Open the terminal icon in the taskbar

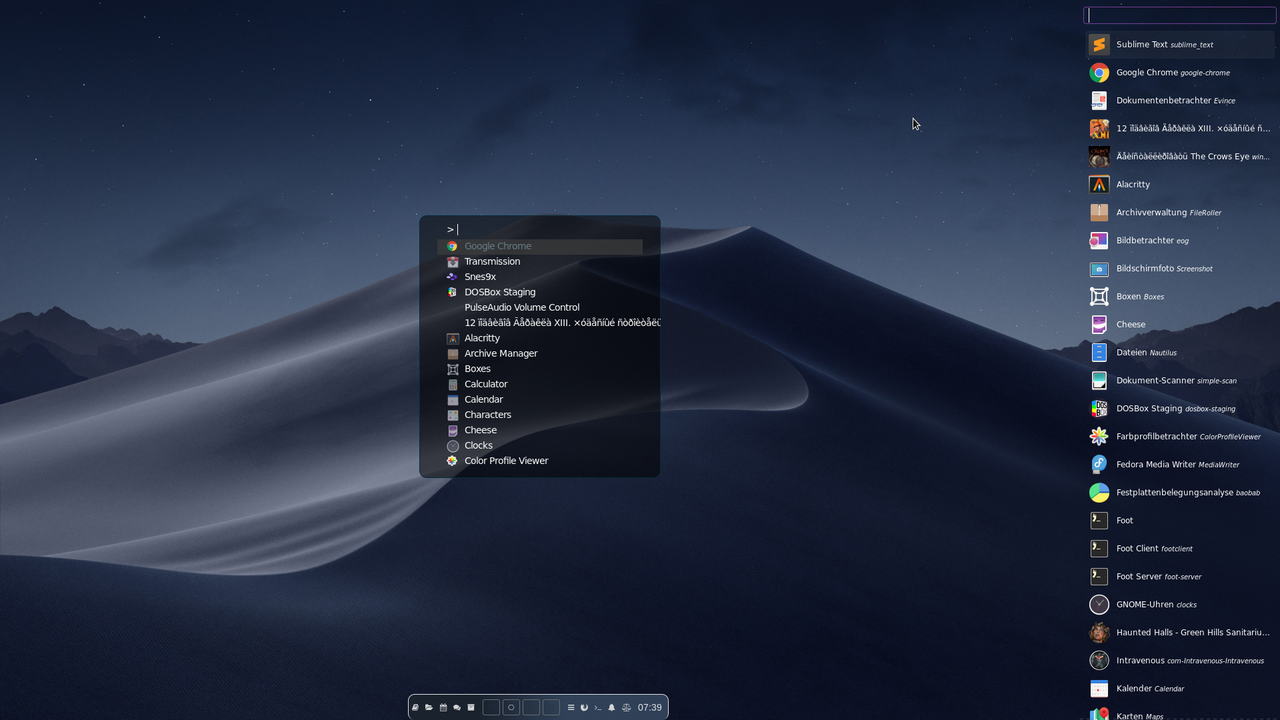click(598, 707)
